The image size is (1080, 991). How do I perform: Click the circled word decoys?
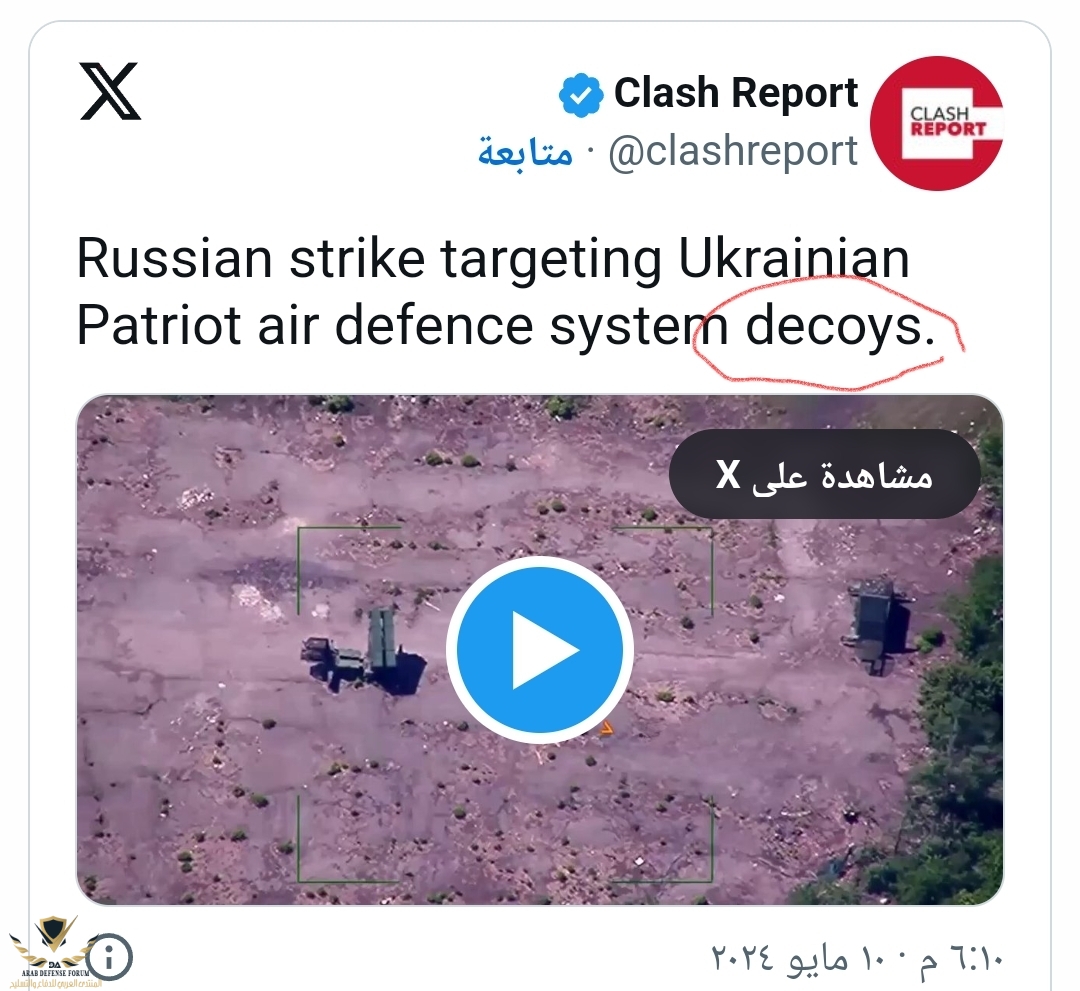(840, 327)
